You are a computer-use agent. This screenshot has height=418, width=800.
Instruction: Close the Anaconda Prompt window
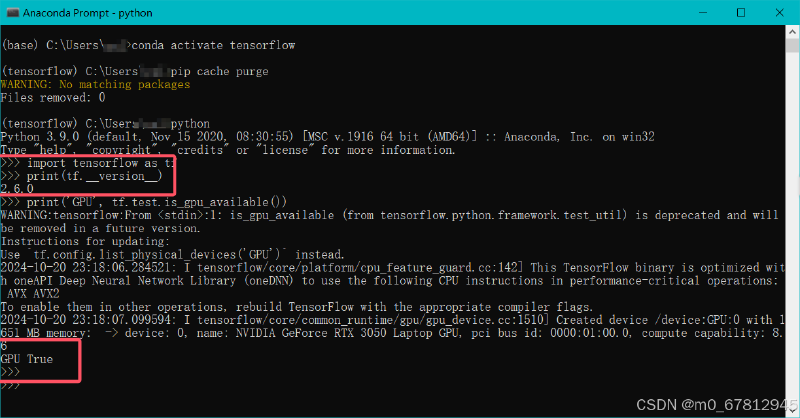click(x=779, y=13)
